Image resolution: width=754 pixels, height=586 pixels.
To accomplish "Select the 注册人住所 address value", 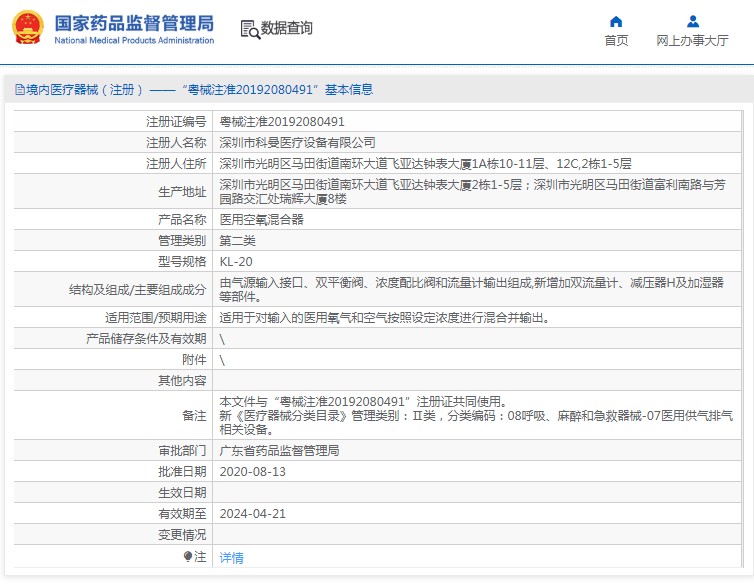I will tap(425, 164).
